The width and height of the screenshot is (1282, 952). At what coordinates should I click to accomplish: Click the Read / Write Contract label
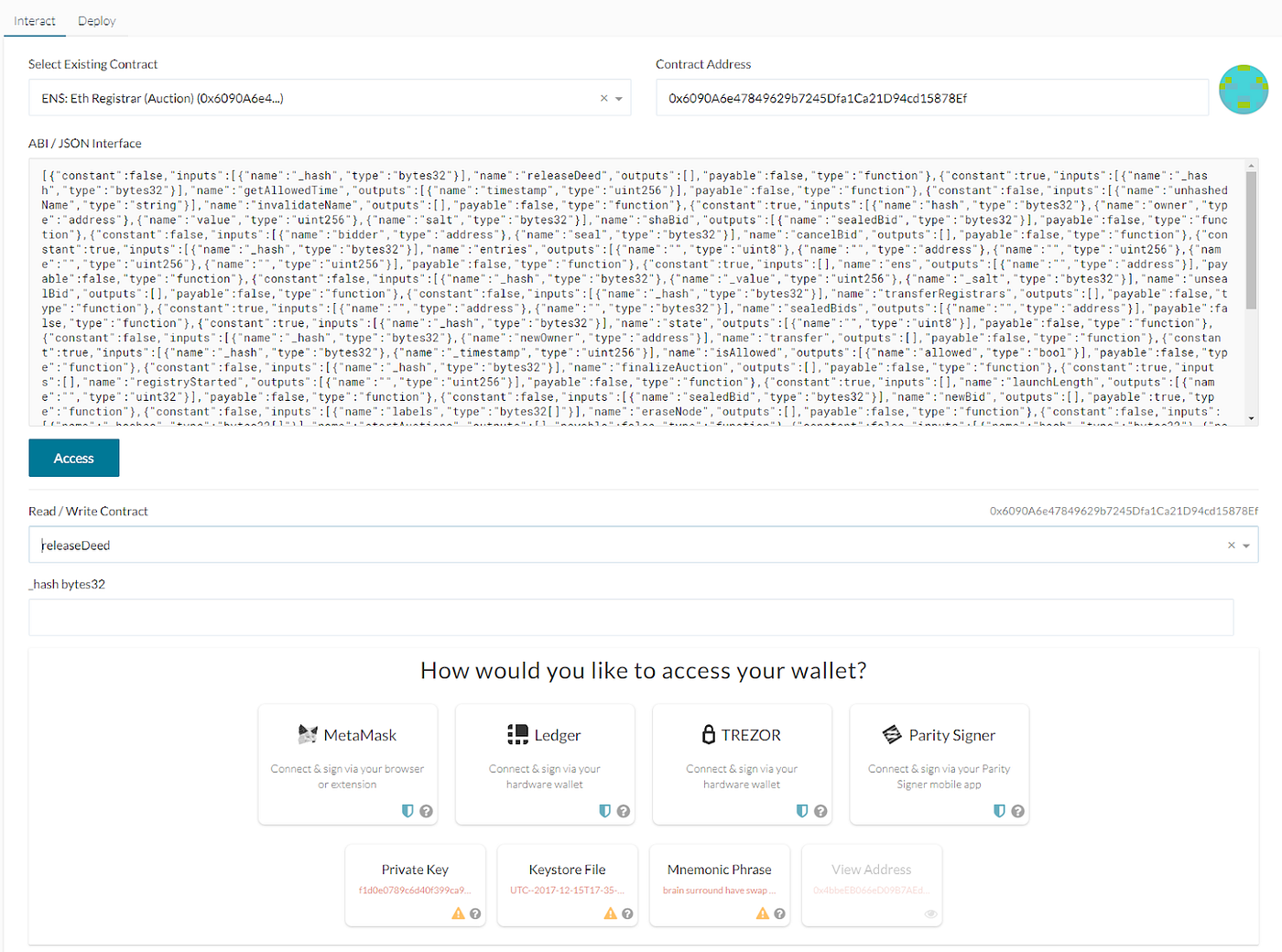88,512
